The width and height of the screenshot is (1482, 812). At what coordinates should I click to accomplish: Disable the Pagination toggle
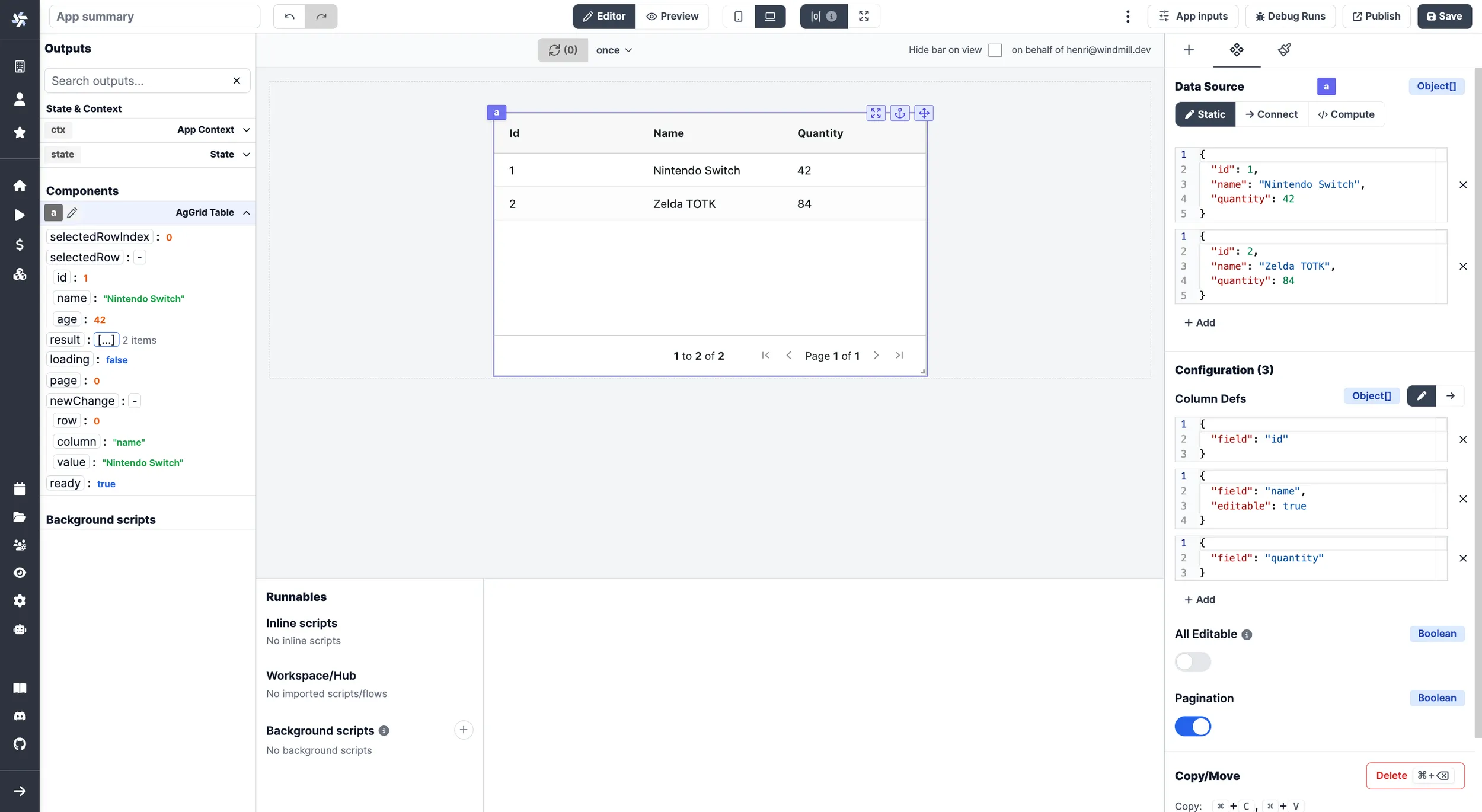[x=1193, y=726]
